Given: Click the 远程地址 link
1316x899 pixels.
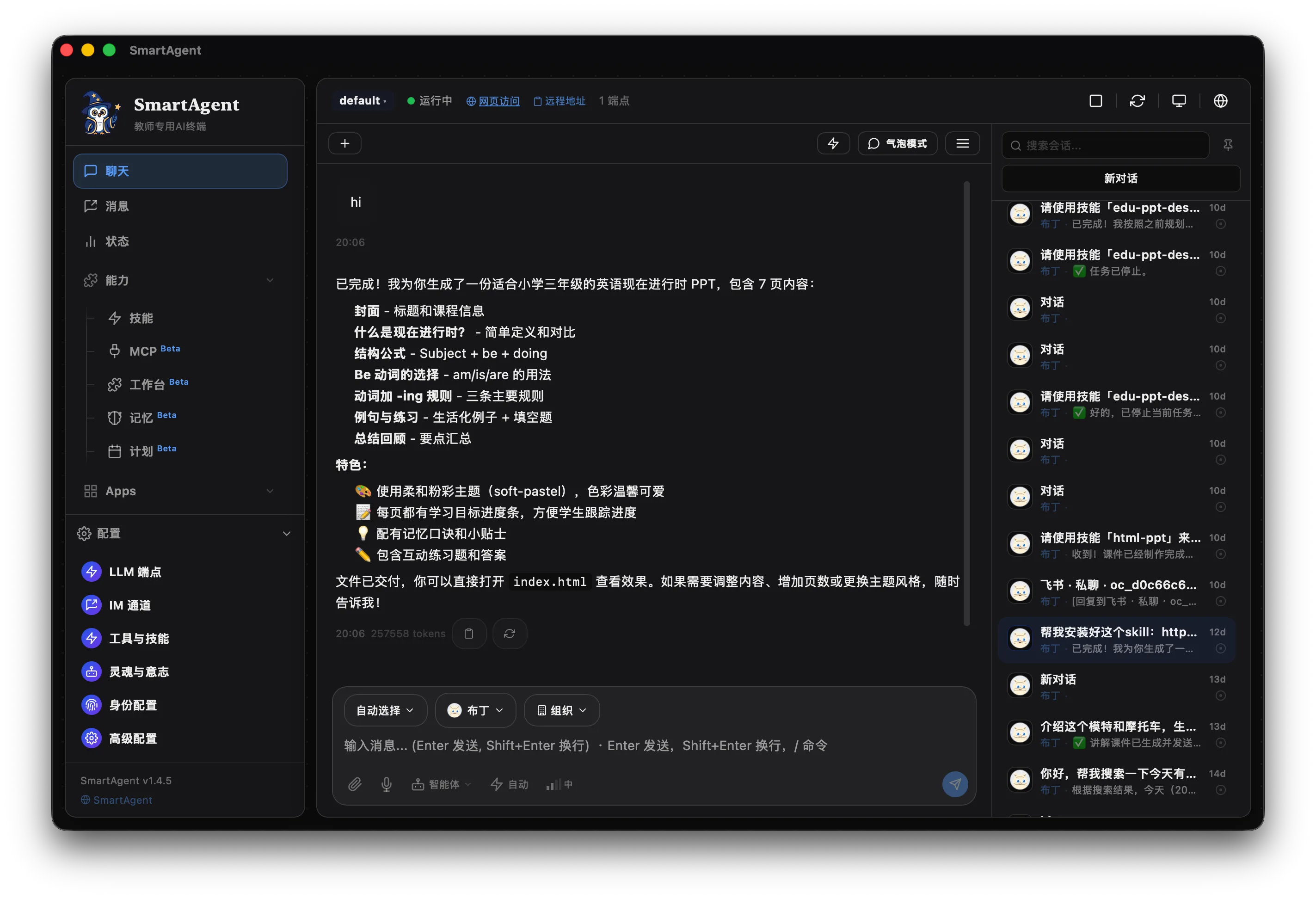Looking at the screenshot, I should click(560, 101).
